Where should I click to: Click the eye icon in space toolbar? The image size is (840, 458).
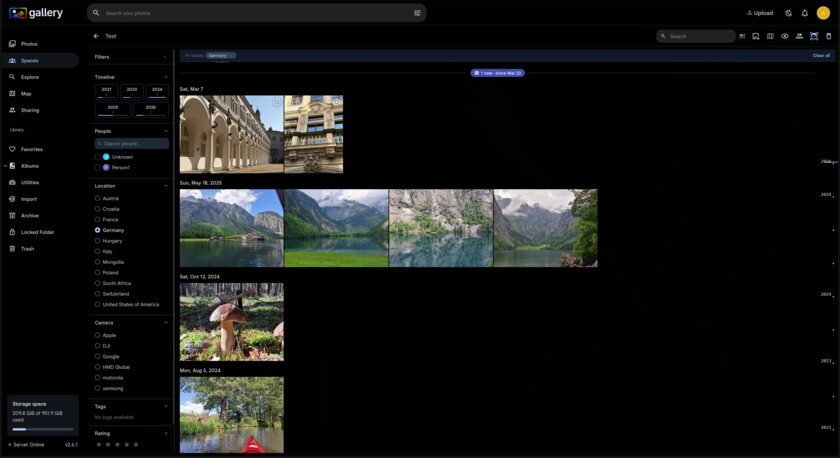[785, 36]
